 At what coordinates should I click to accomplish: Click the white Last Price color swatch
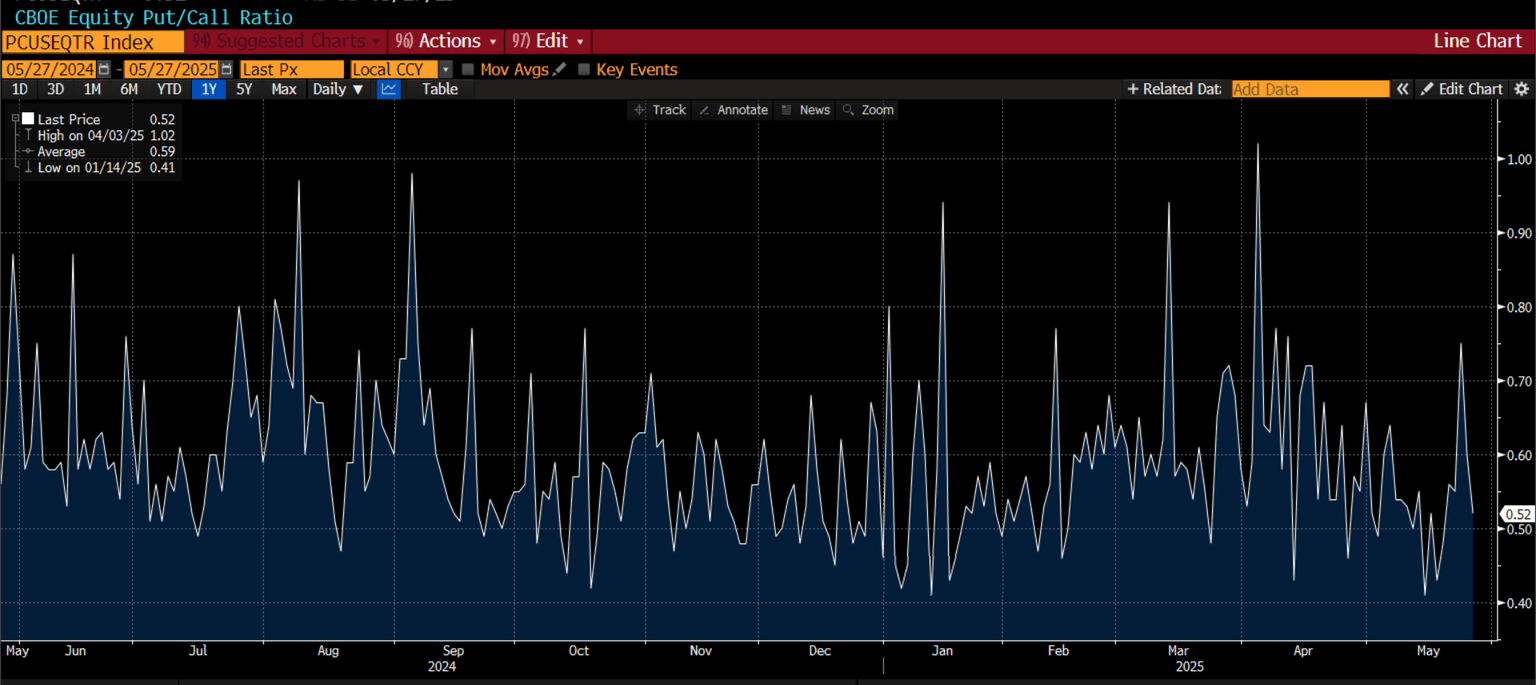coord(28,118)
